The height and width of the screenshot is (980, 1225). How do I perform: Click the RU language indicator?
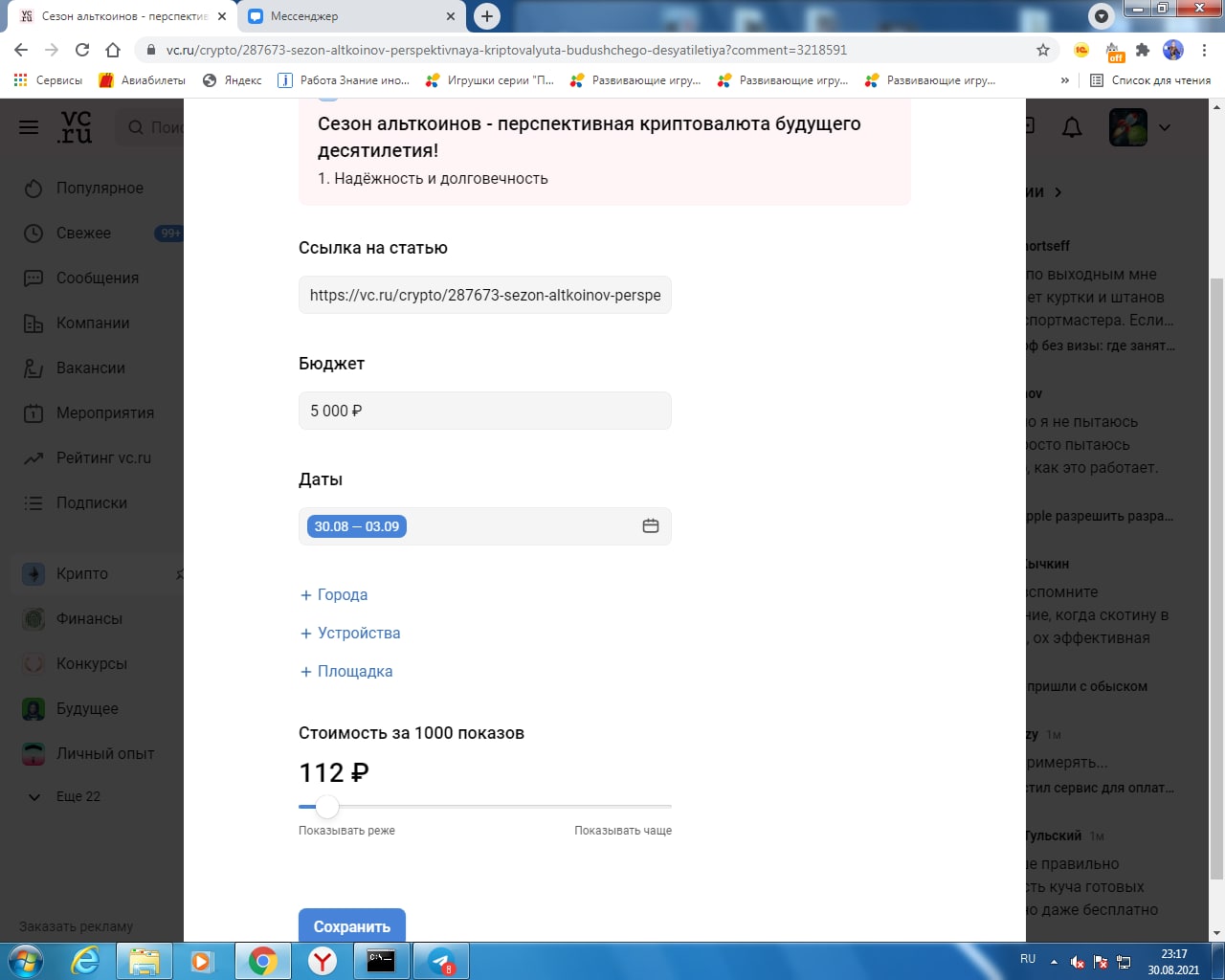(1028, 959)
